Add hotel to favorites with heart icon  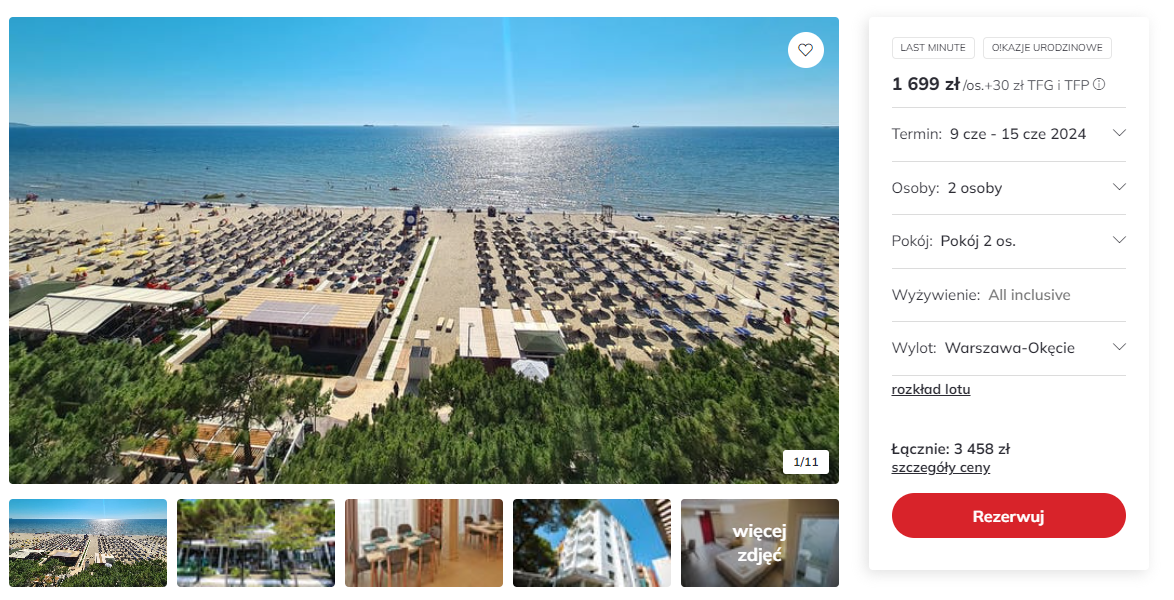pyautogui.click(x=806, y=50)
